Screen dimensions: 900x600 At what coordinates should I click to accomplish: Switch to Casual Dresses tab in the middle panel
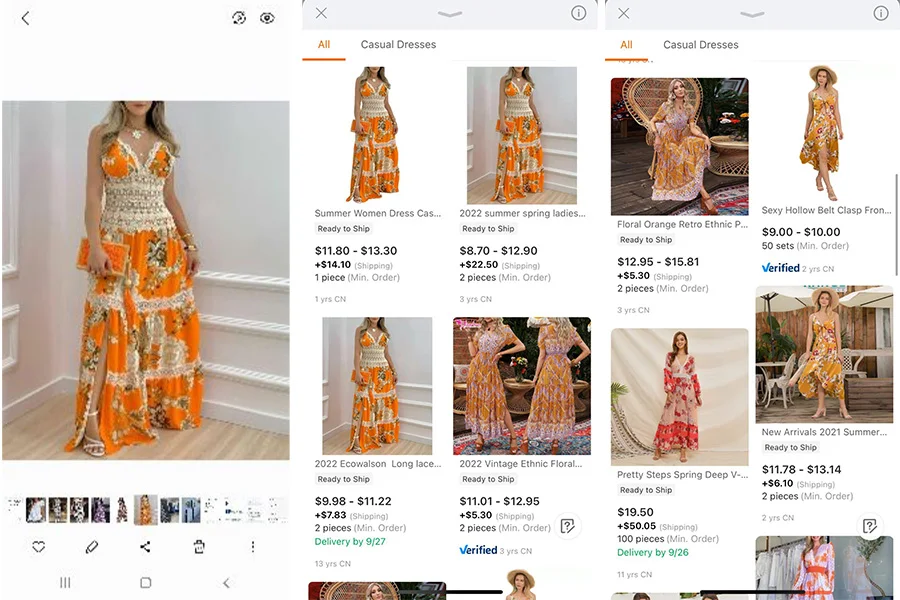click(398, 44)
